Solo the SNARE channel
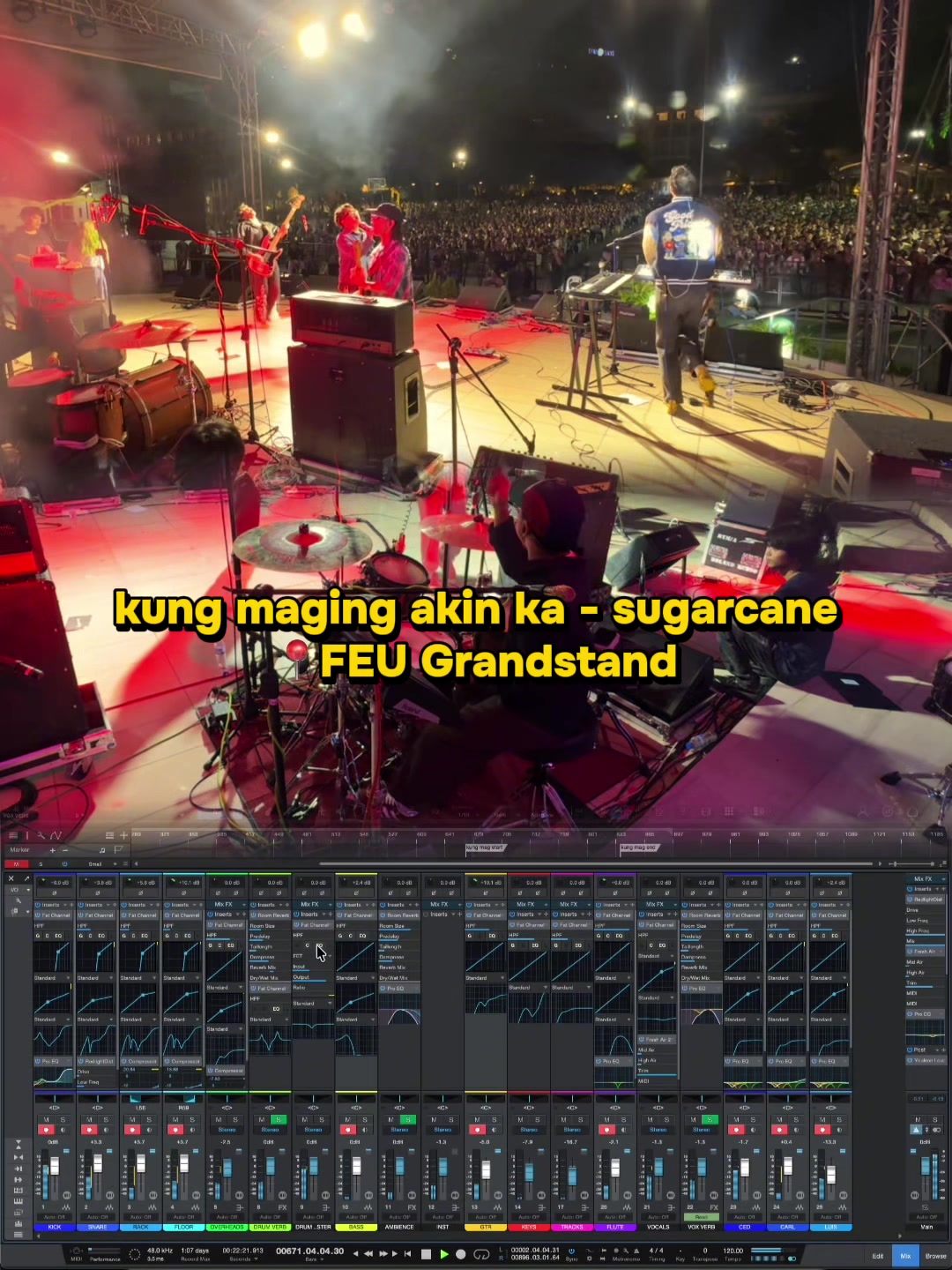The width and height of the screenshot is (952, 1270). [106, 1119]
